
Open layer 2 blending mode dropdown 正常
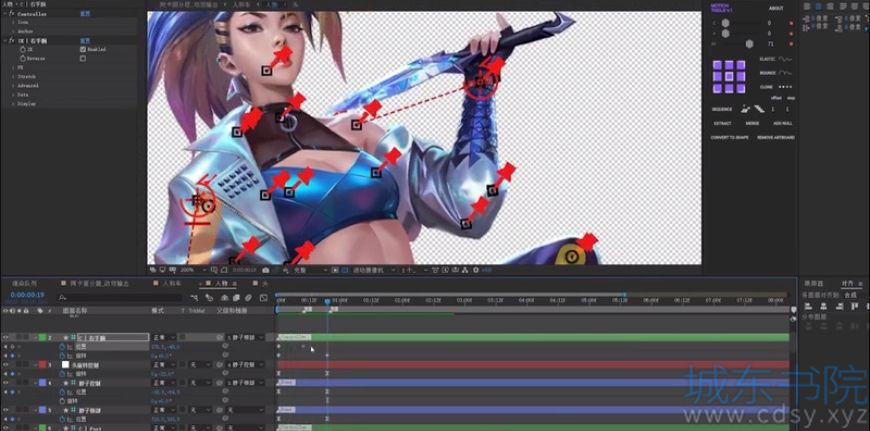click(x=164, y=337)
